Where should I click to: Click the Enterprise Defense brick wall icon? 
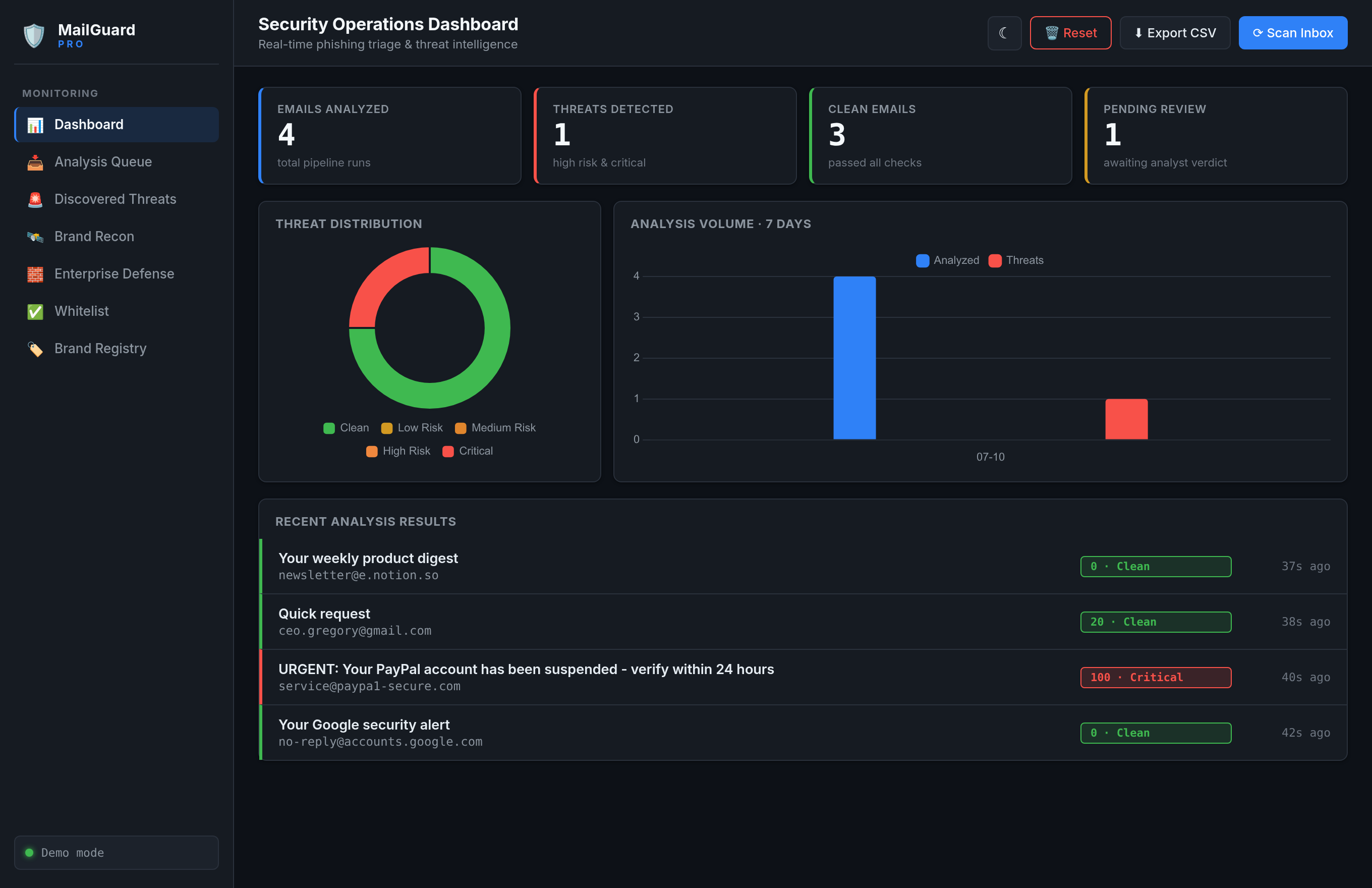coord(35,274)
